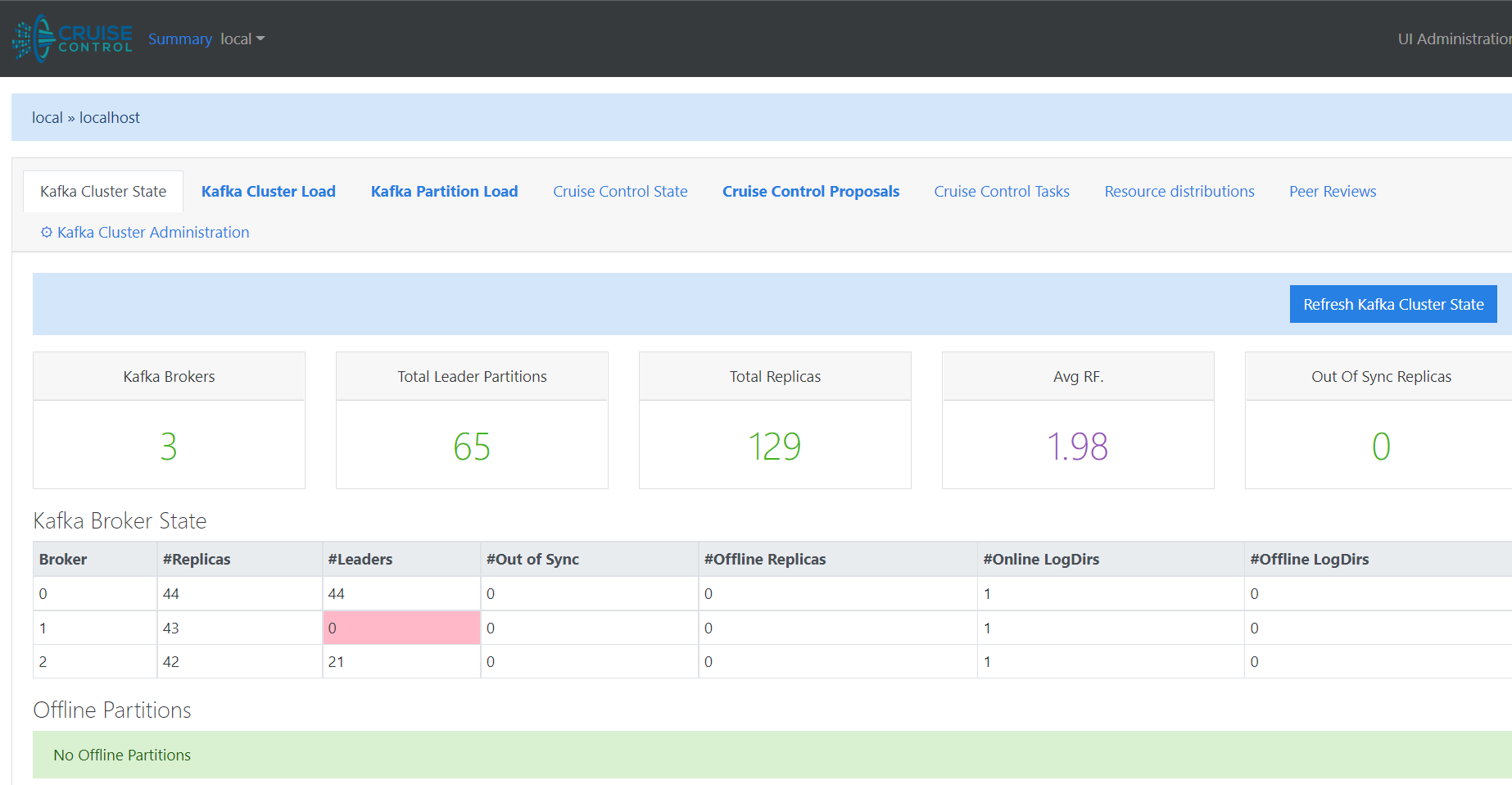Click Refresh Kafka Cluster State button
This screenshot has height=785, width=1512.
(x=1393, y=304)
